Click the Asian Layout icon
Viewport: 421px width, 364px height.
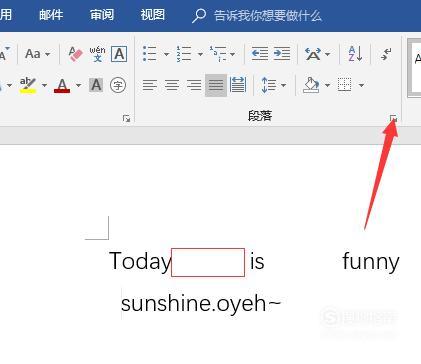[313, 54]
